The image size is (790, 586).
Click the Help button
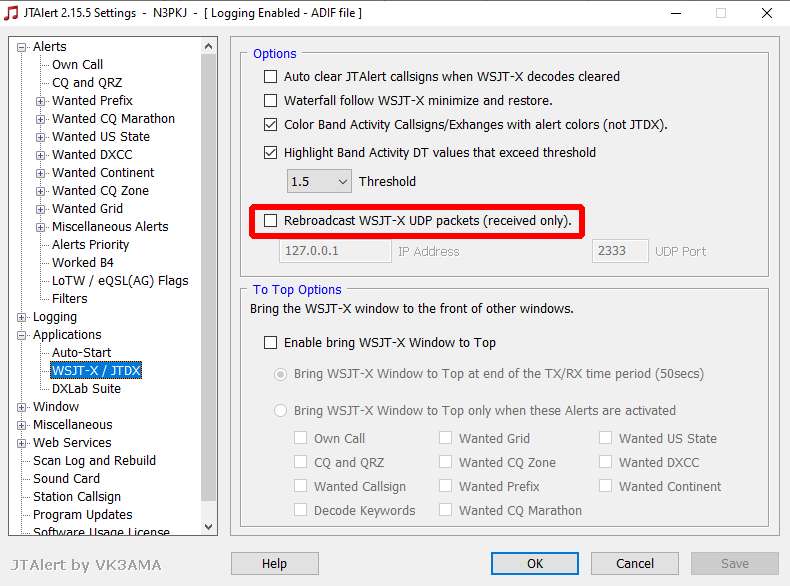click(275, 563)
